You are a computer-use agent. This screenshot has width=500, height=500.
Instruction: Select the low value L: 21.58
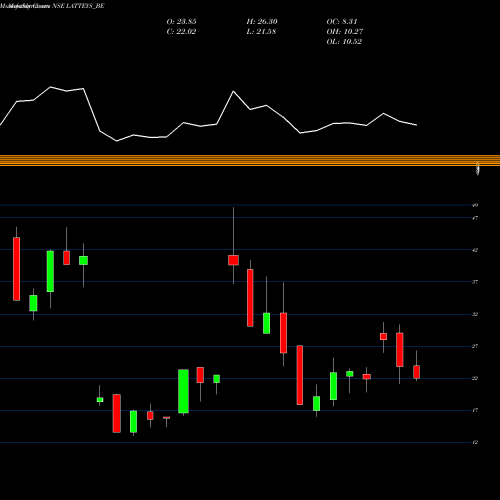pyautogui.click(x=261, y=32)
